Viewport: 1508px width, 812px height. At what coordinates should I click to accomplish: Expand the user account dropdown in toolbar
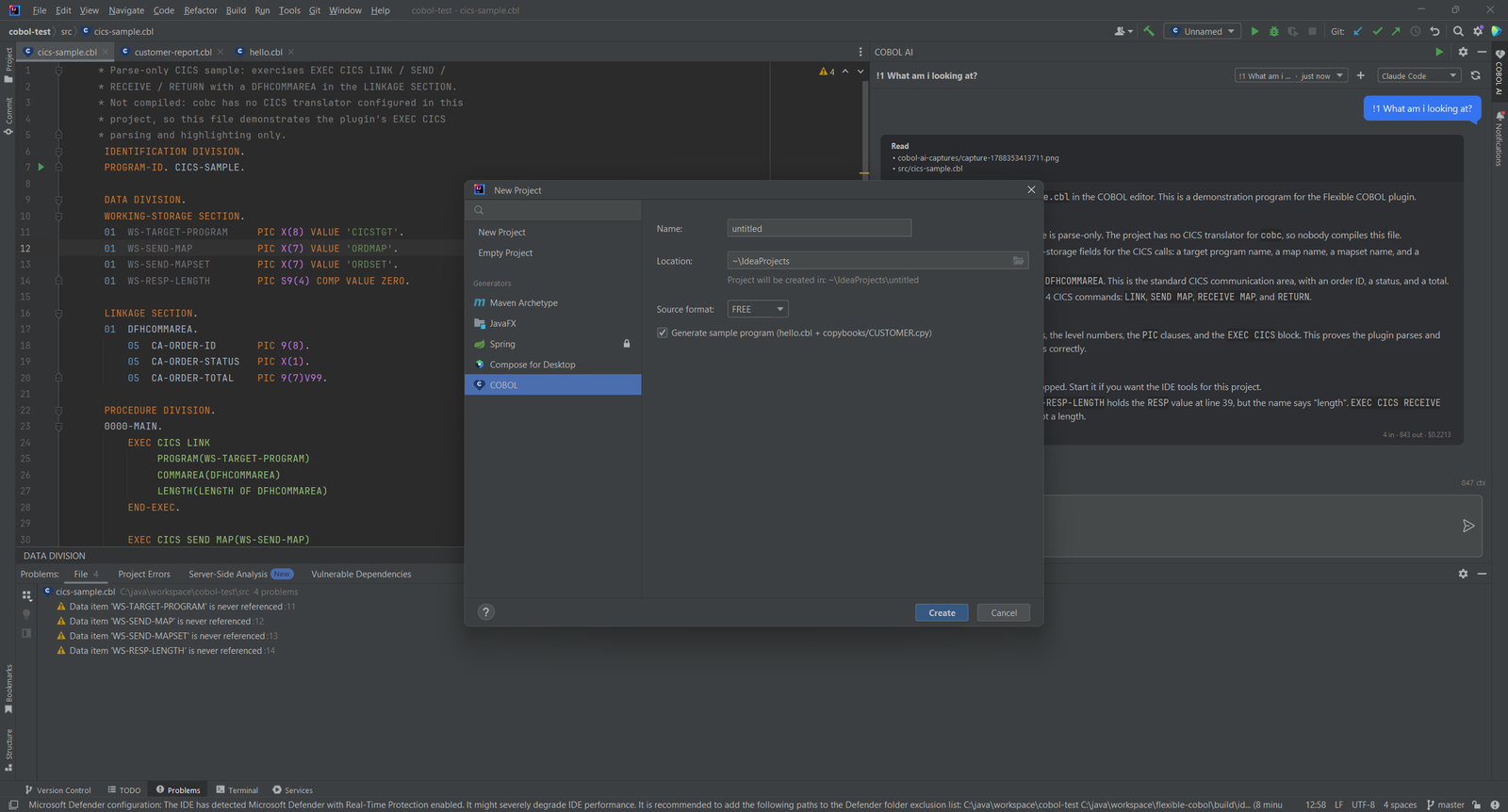(x=1124, y=31)
